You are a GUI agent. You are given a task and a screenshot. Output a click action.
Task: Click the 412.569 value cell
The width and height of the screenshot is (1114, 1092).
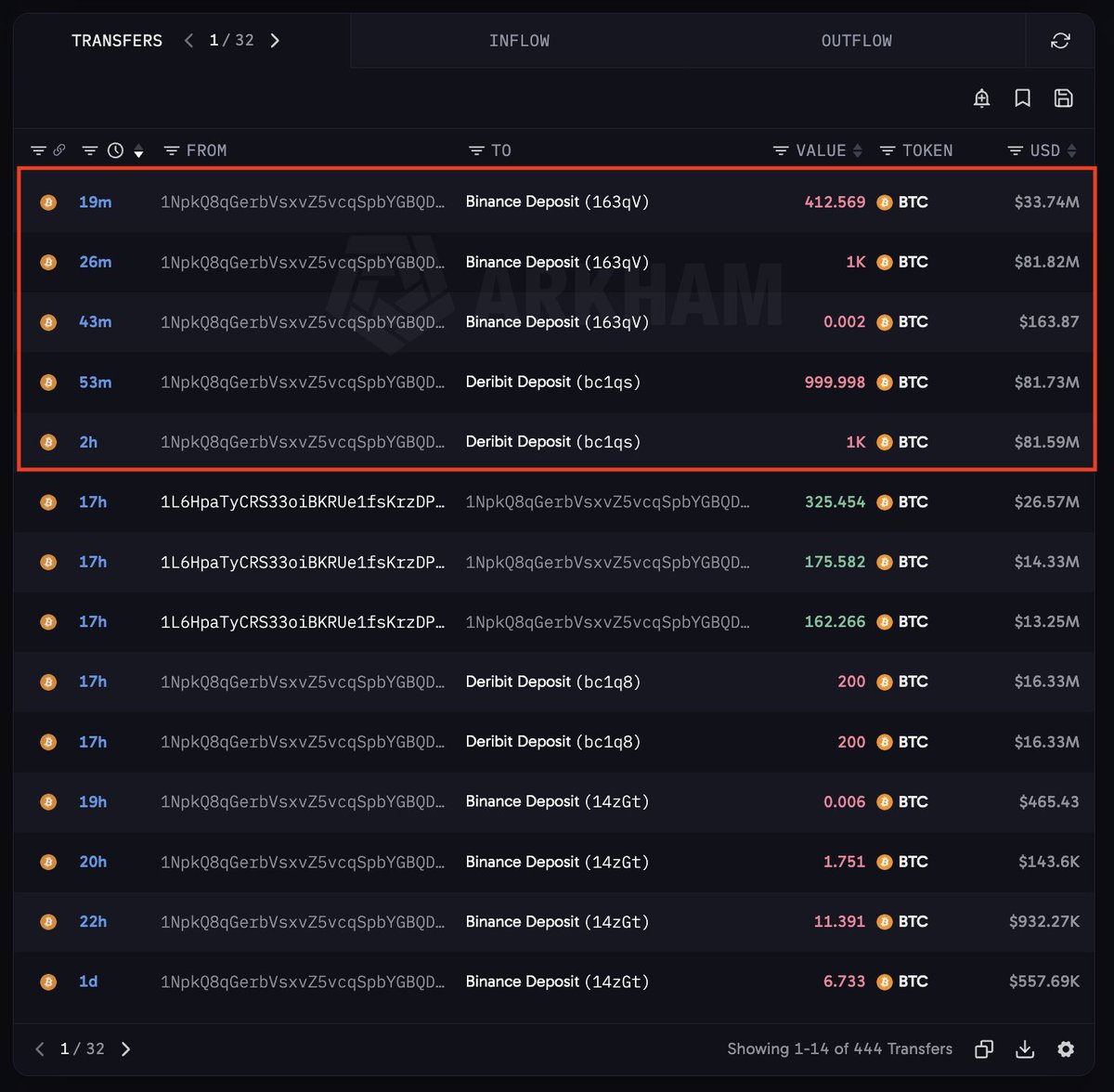click(835, 202)
